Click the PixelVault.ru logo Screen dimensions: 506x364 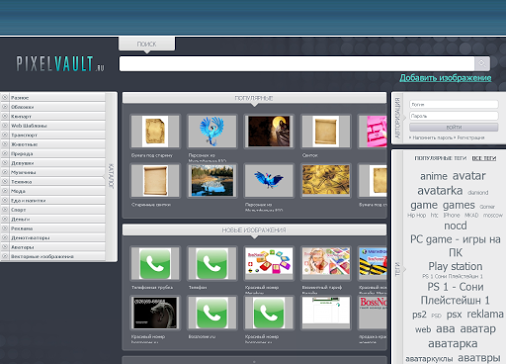click(x=60, y=64)
